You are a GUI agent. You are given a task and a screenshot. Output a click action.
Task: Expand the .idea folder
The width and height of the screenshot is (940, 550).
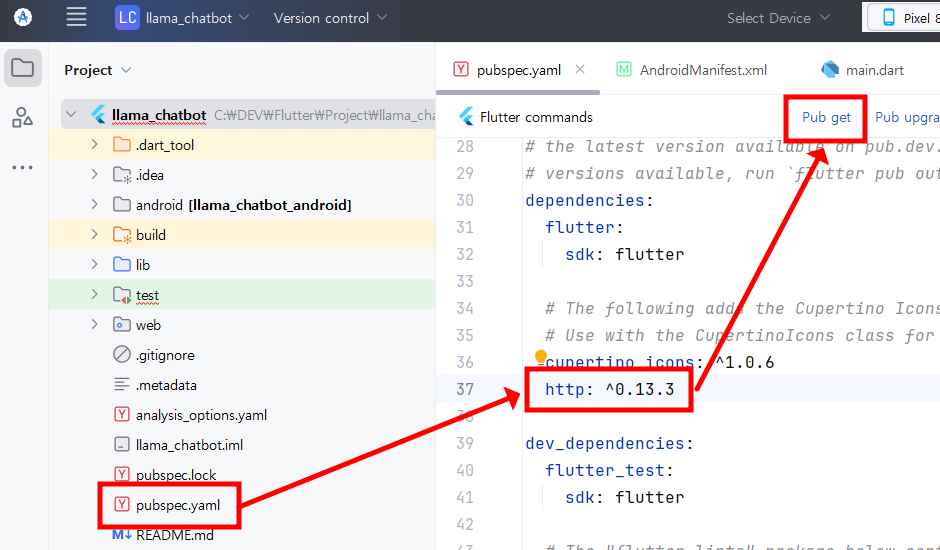click(x=94, y=175)
